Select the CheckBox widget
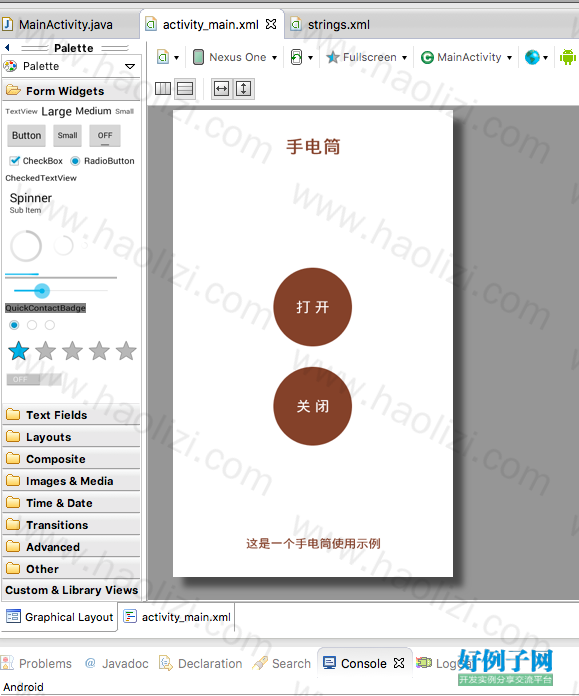This screenshot has height=696, width=579. 36,161
